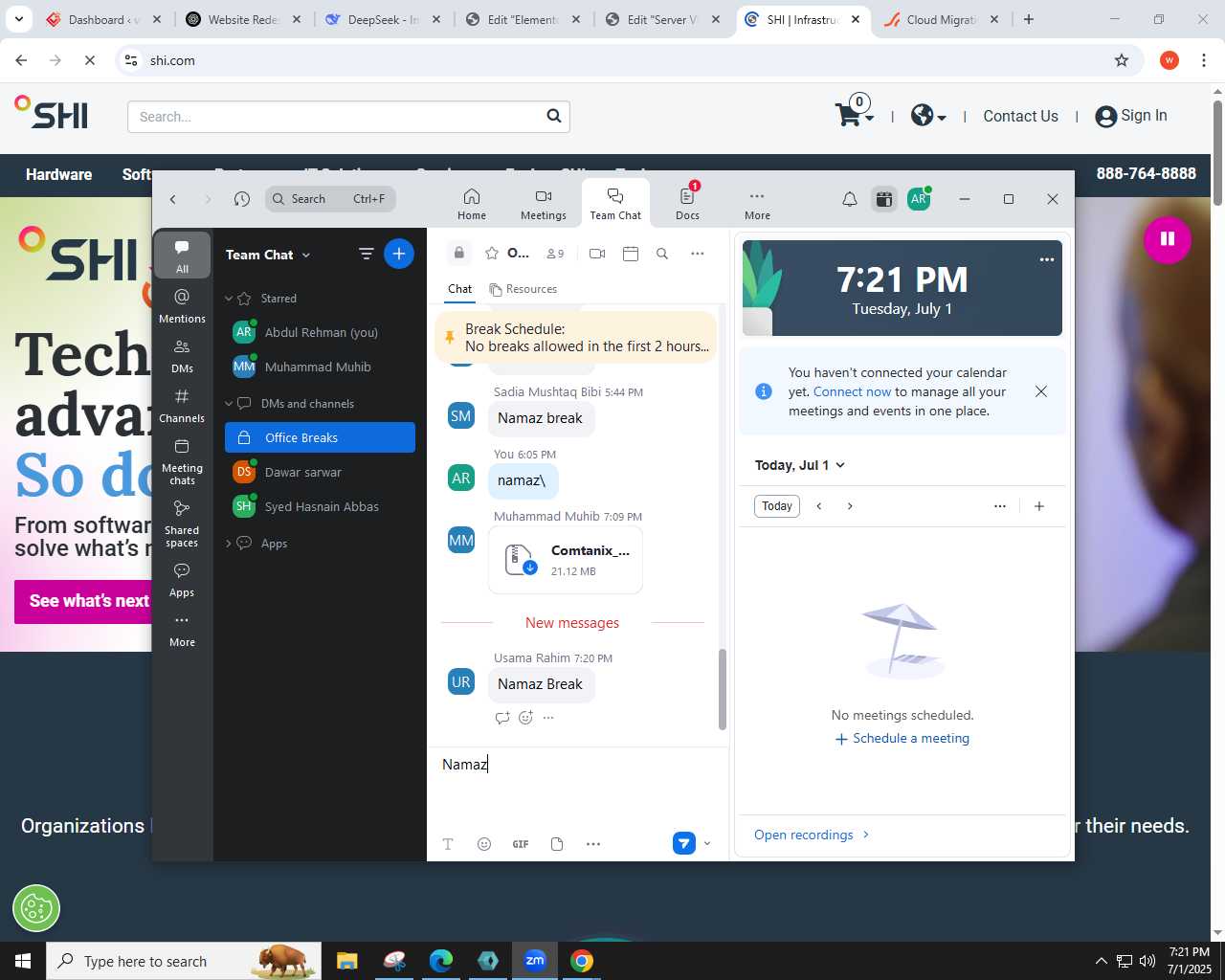Viewport: 1225px width, 980px height.
Task: Open more options on Usama Rahim's message
Action: pyautogui.click(x=548, y=718)
